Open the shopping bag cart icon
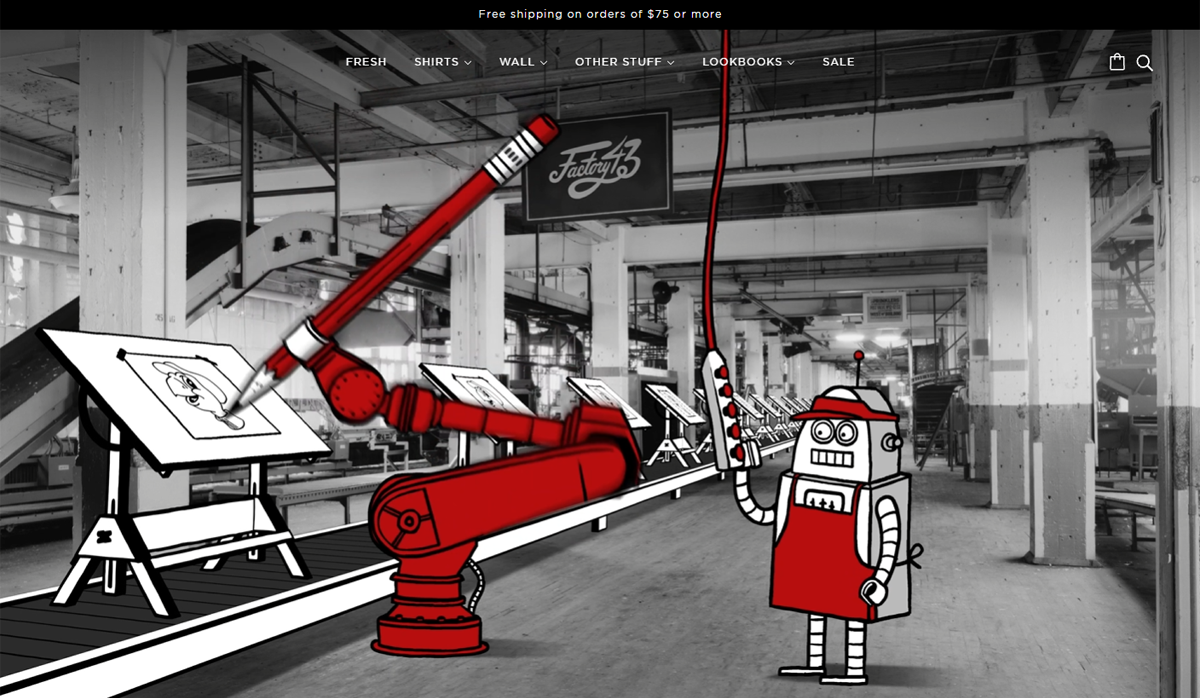The image size is (1200, 698). point(1117,62)
